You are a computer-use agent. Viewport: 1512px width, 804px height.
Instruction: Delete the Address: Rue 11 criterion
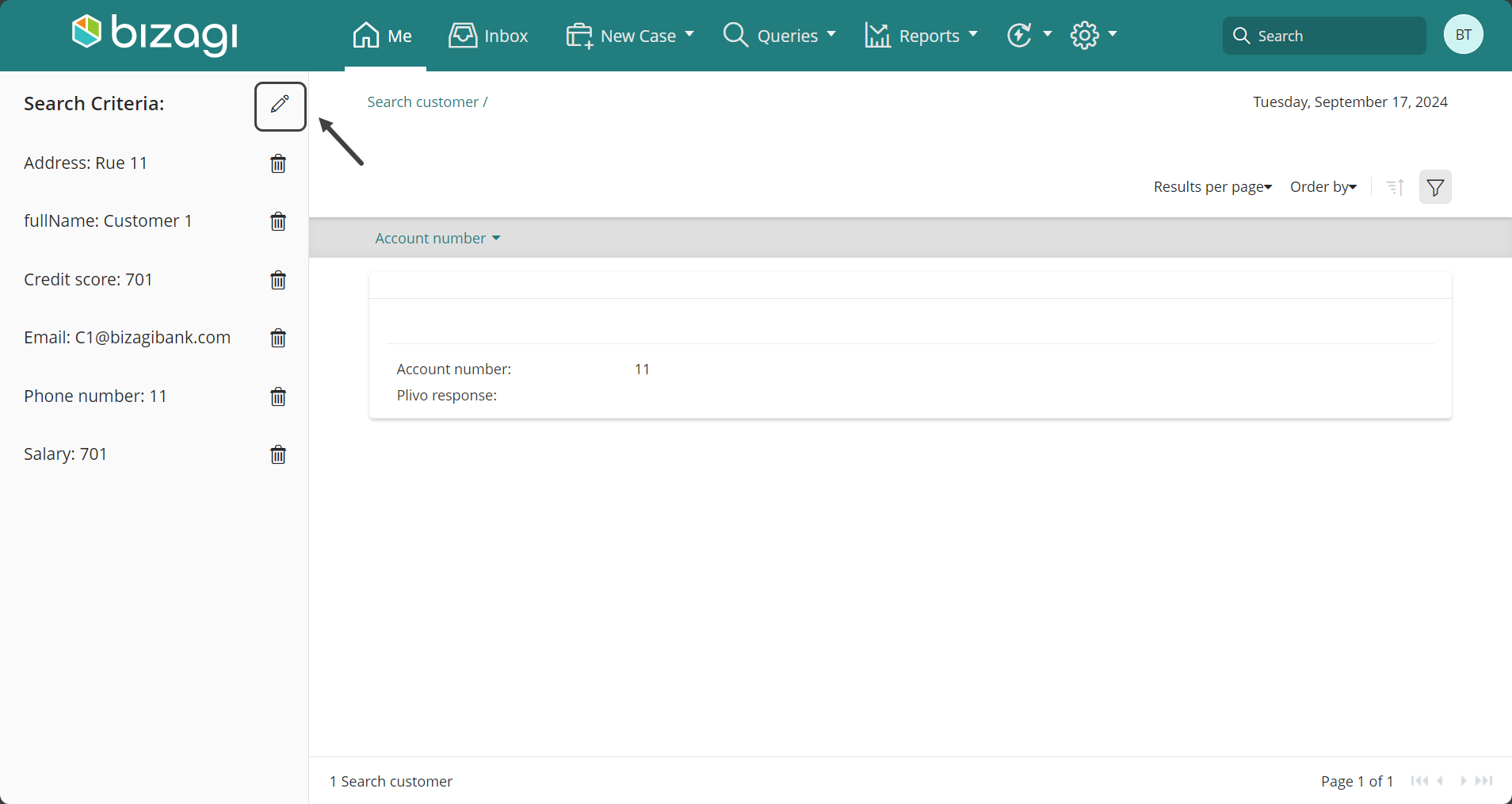click(278, 163)
